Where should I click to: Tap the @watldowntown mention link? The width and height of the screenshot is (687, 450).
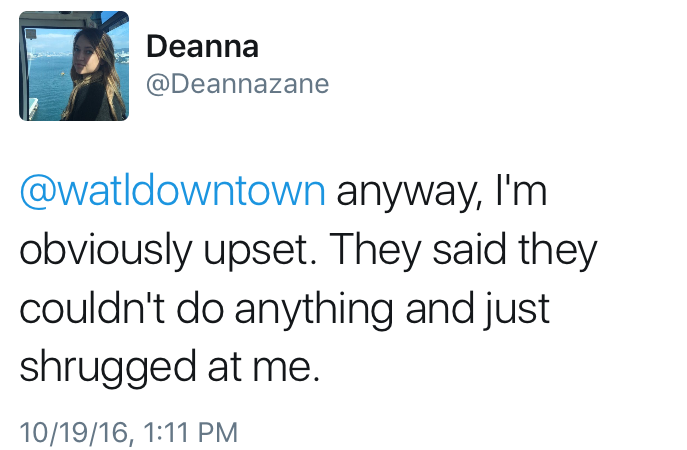172,191
